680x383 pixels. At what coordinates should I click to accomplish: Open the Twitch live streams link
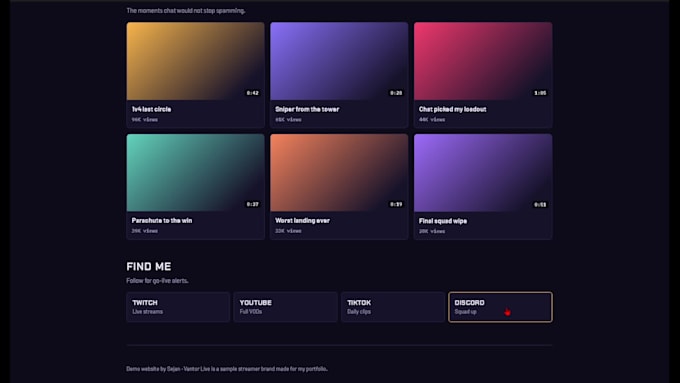tap(178, 307)
